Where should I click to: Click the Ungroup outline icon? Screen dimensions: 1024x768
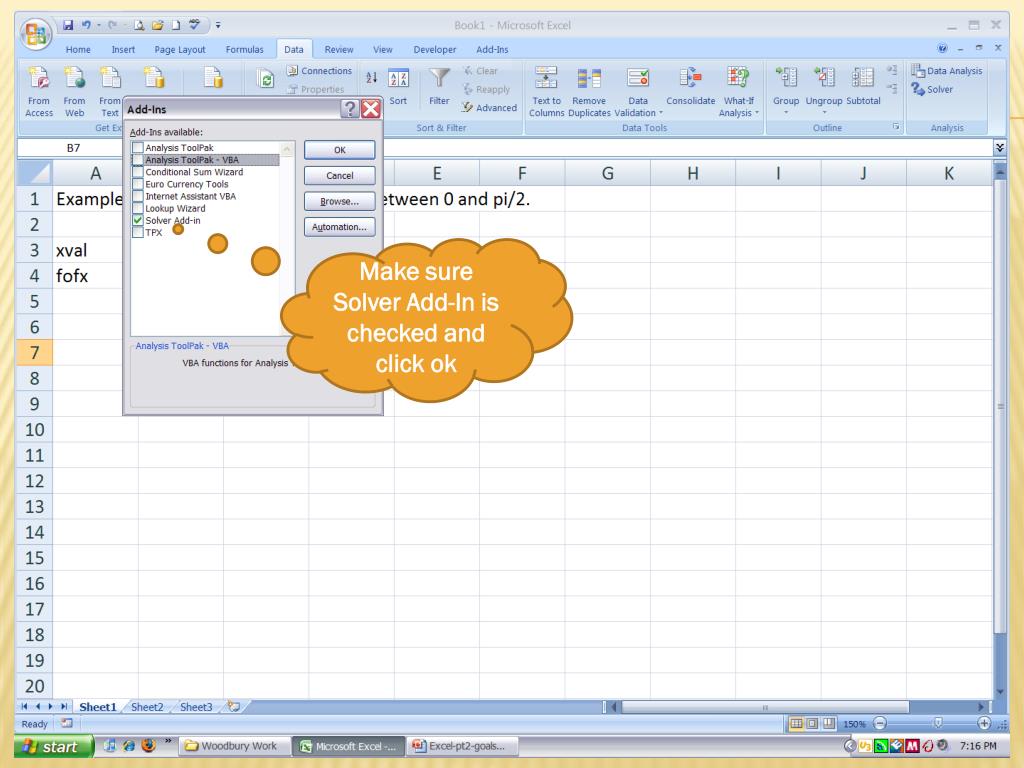coord(824,78)
